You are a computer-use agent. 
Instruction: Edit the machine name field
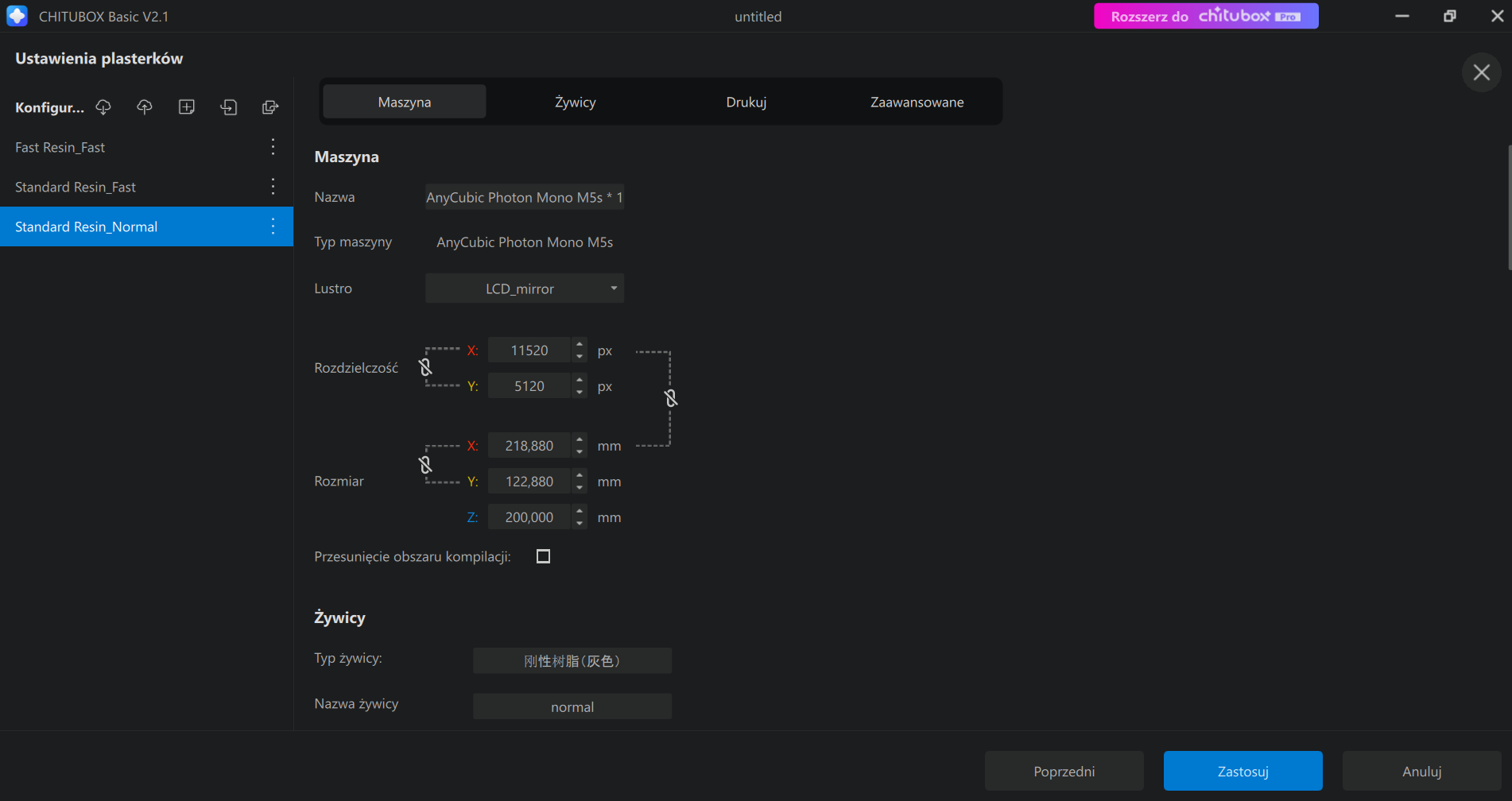click(x=525, y=197)
